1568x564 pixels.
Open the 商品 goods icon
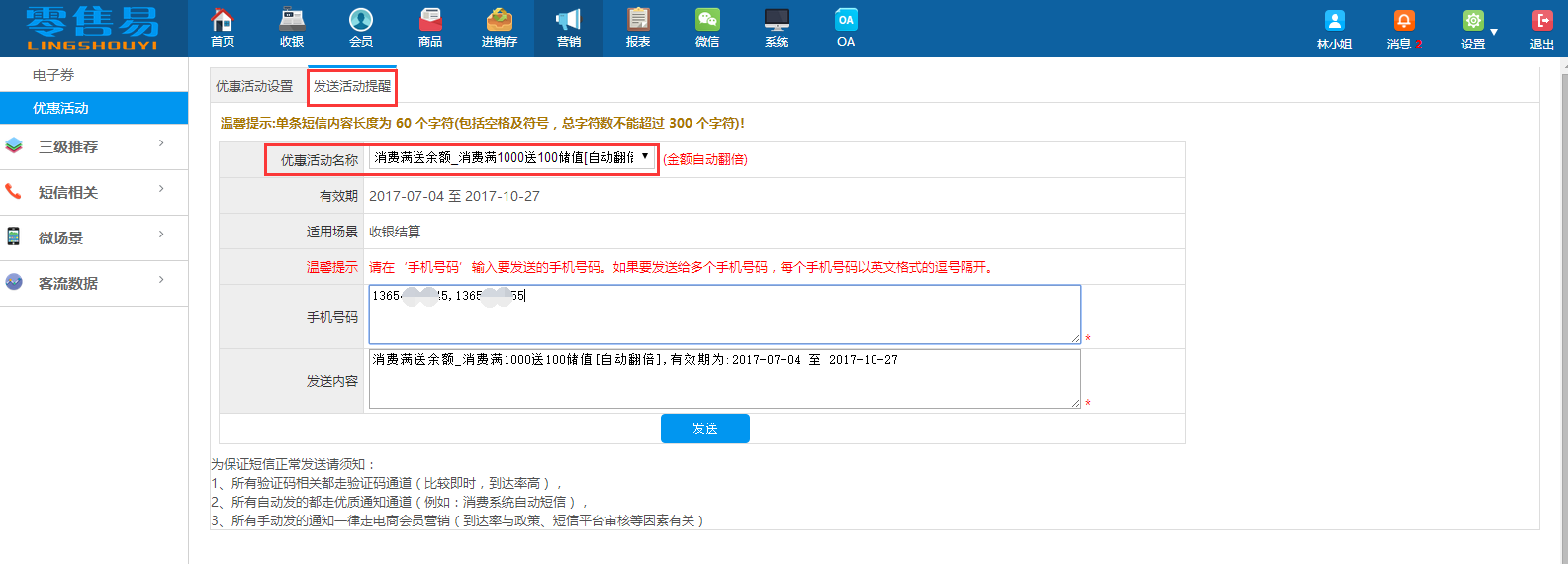(x=430, y=20)
